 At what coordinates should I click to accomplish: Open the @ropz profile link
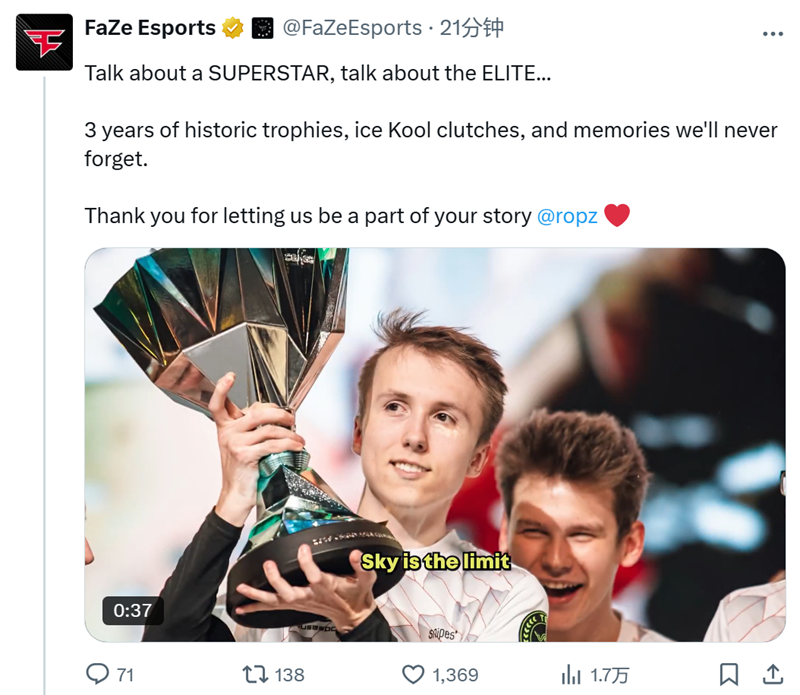(566, 214)
